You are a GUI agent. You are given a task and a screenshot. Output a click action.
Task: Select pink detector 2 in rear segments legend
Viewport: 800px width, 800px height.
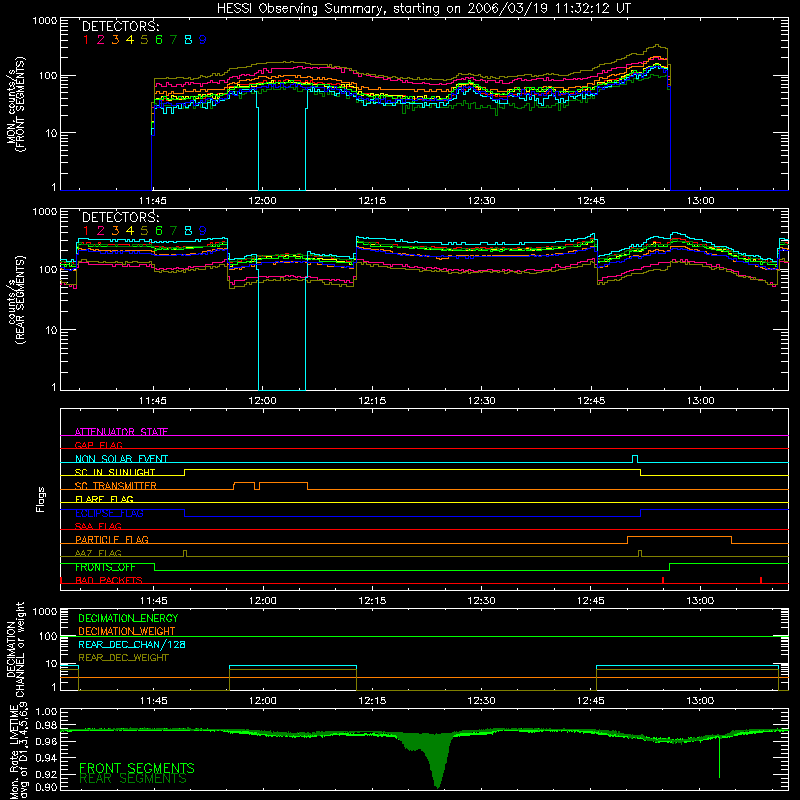click(101, 231)
